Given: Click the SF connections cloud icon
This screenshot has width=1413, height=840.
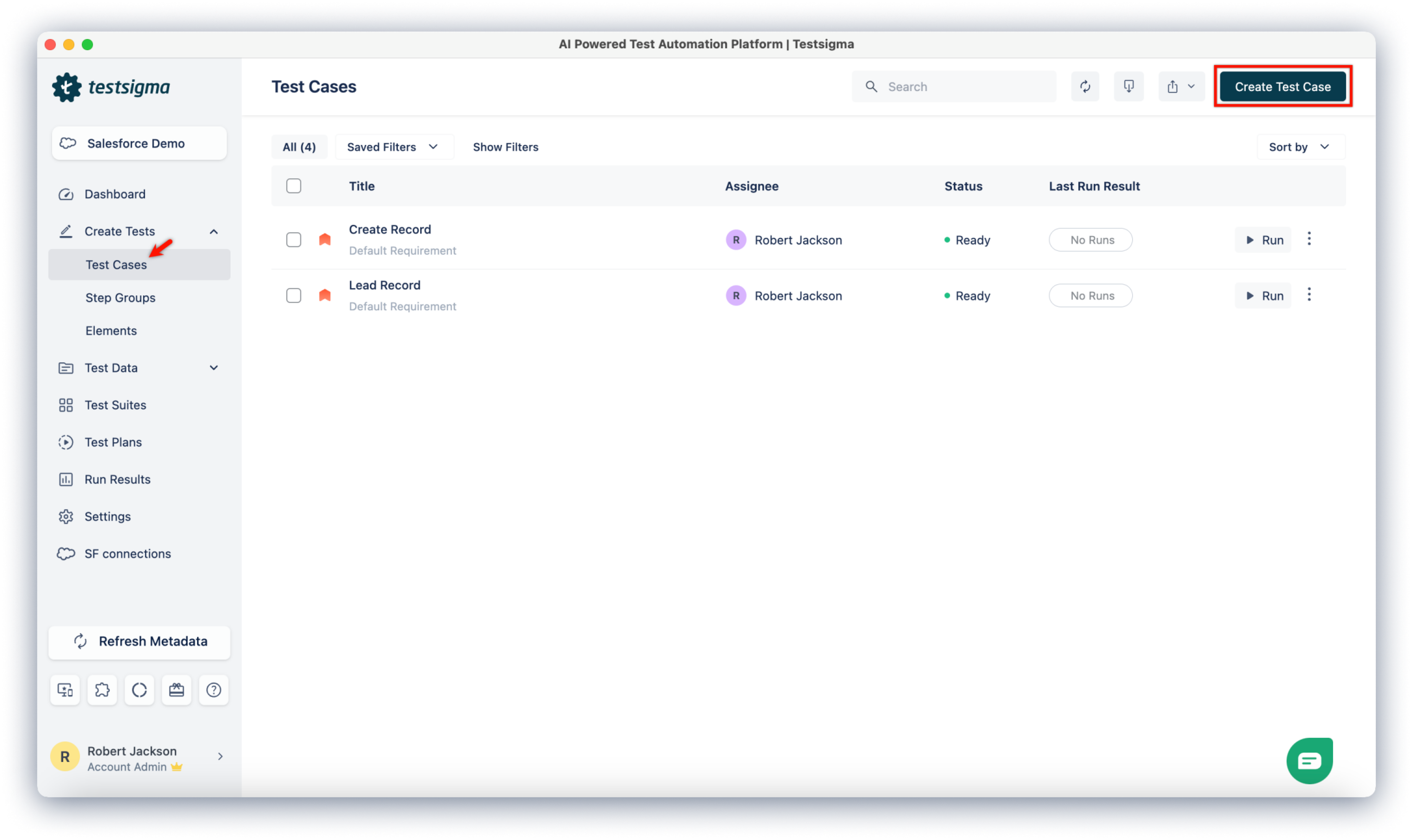Looking at the screenshot, I should tap(66, 553).
